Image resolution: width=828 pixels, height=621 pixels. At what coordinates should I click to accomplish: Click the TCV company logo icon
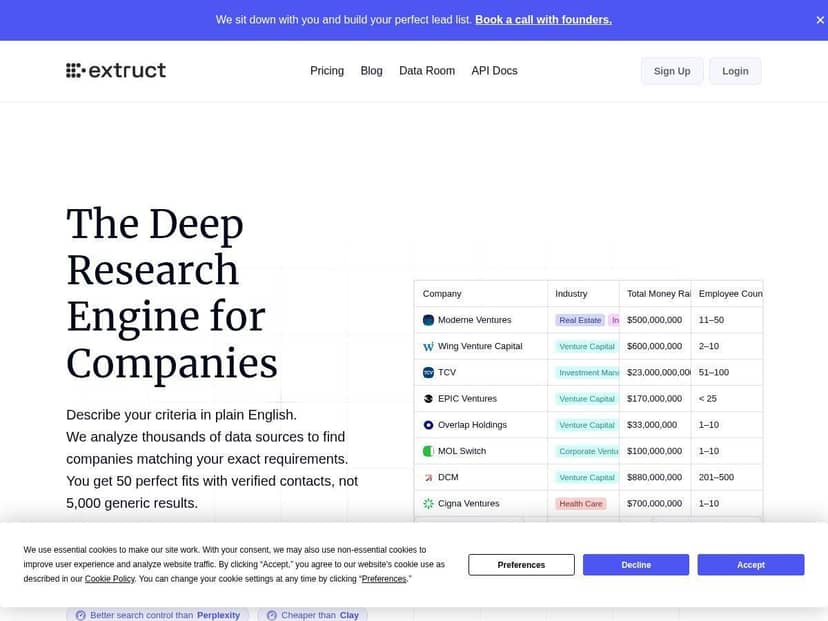coord(429,373)
